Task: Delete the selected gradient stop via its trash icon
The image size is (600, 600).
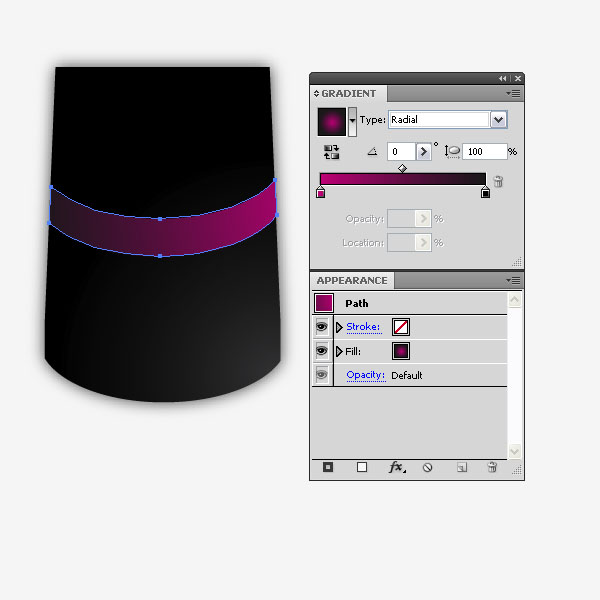Action: 498,181
